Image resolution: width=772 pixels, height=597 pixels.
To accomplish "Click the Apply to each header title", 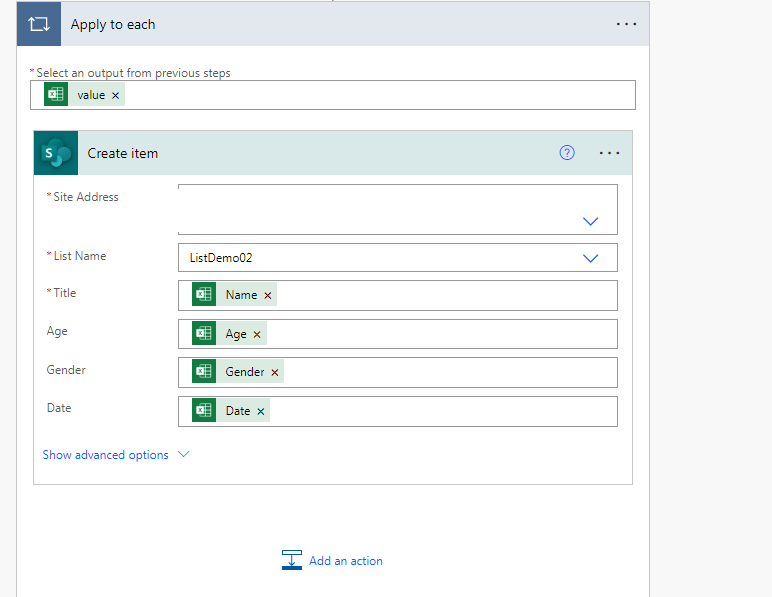I will click(x=113, y=25).
